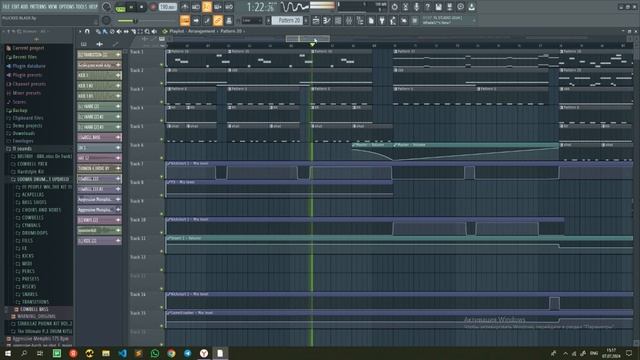Toggle the metronome icon
Screen dimensions: 640x360
pos(184,7)
